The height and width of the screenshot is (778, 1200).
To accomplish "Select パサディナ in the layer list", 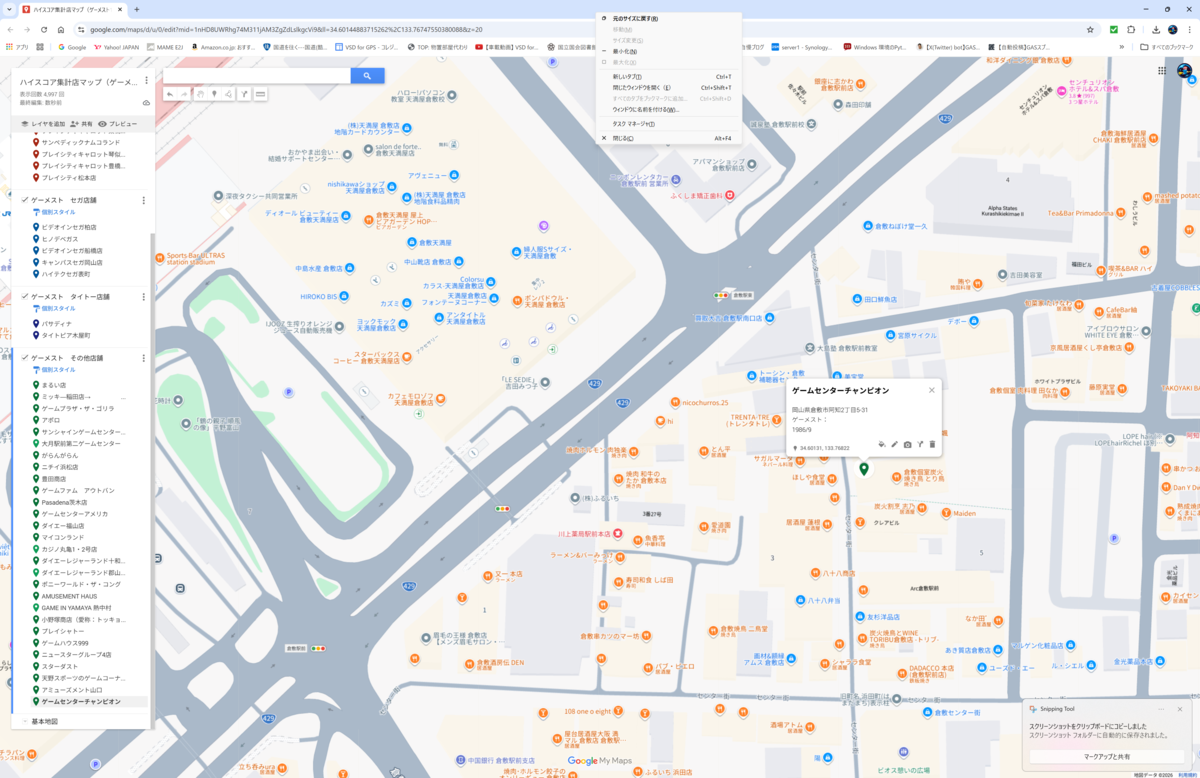I will point(56,324).
